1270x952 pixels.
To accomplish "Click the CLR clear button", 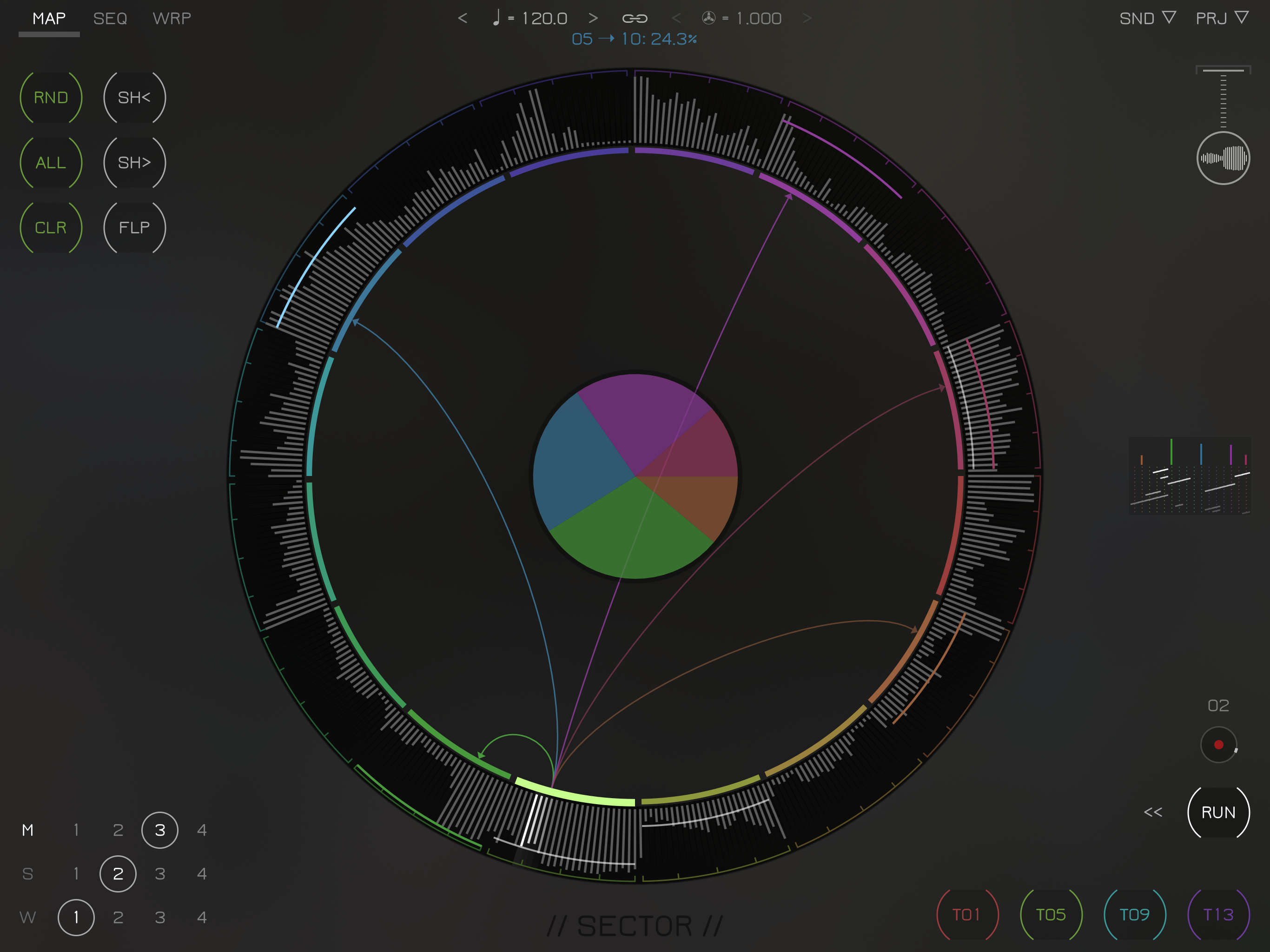I will pos(51,228).
